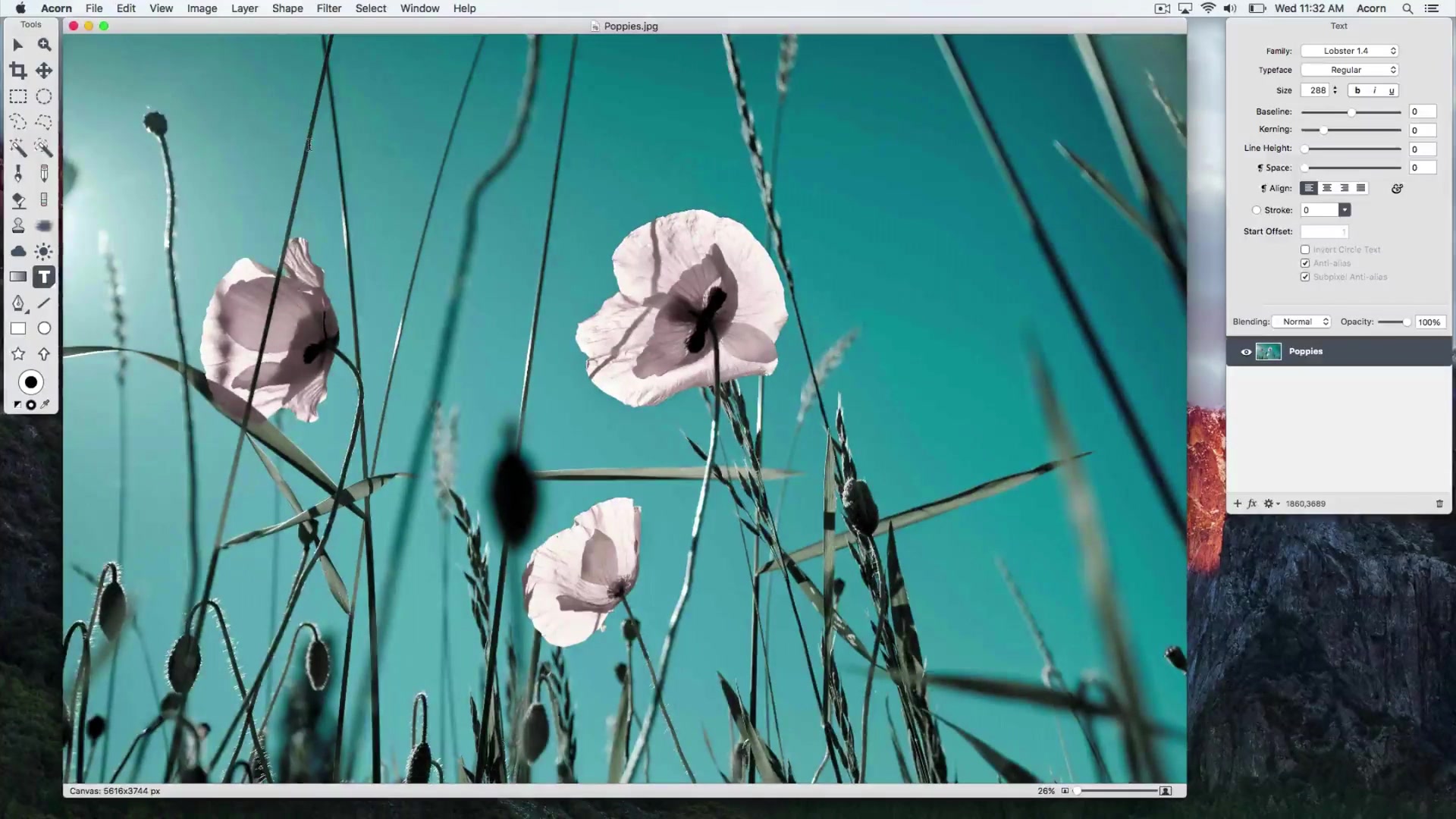Image resolution: width=1456 pixels, height=819 pixels.
Task: Select the Move tool
Action: coord(44,70)
